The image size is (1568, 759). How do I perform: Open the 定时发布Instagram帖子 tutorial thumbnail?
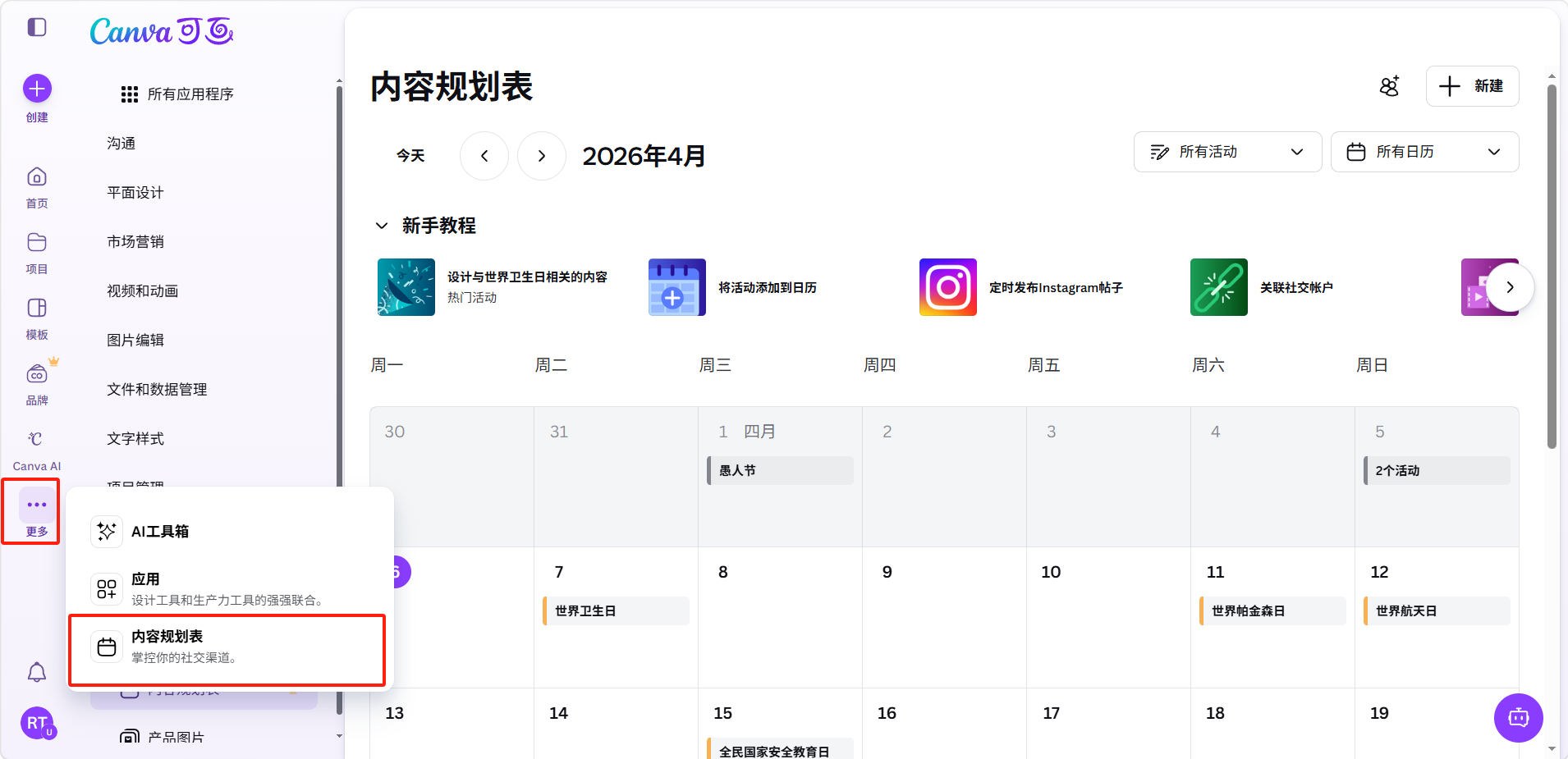948,287
